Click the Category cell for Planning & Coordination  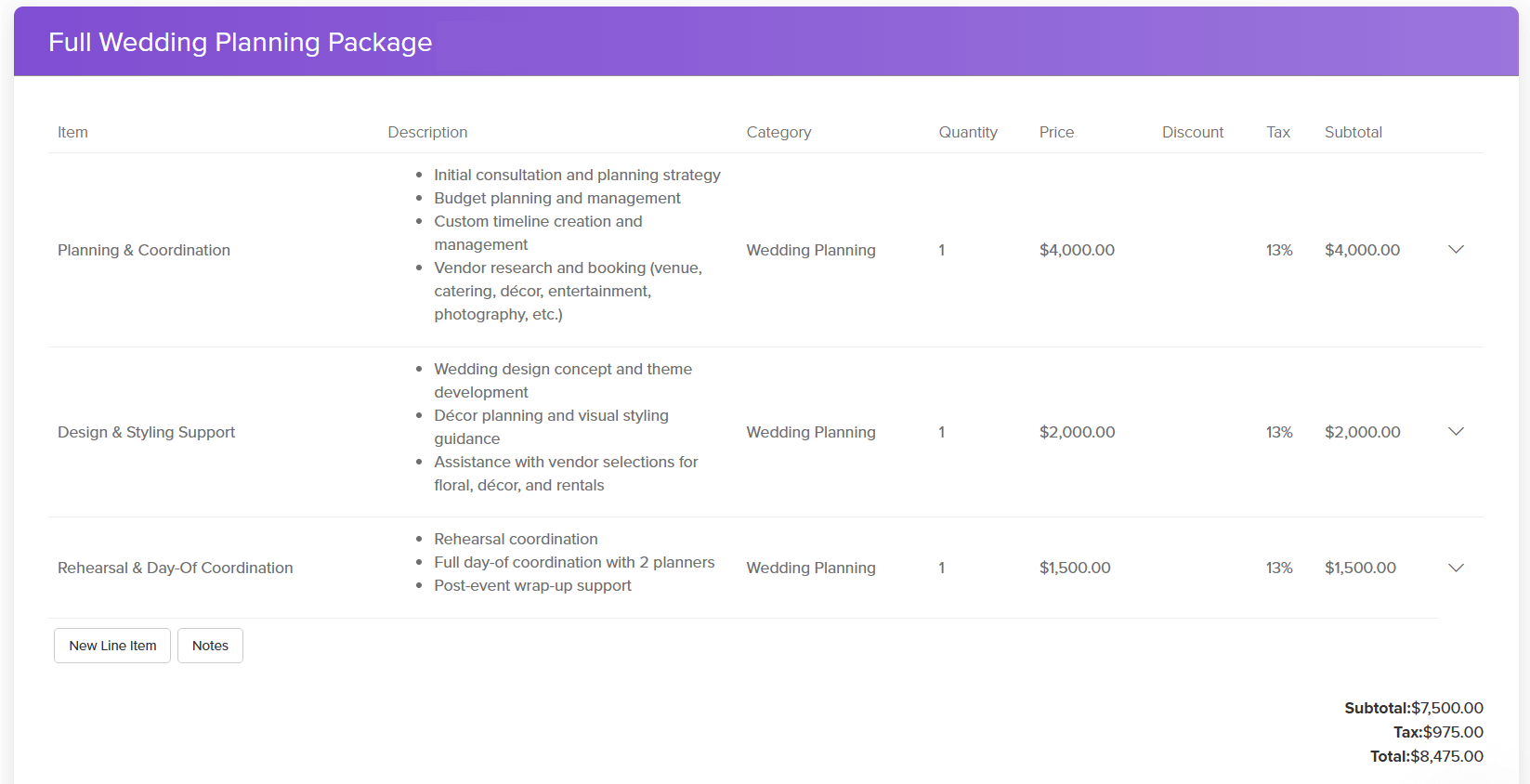click(x=810, y=250)
